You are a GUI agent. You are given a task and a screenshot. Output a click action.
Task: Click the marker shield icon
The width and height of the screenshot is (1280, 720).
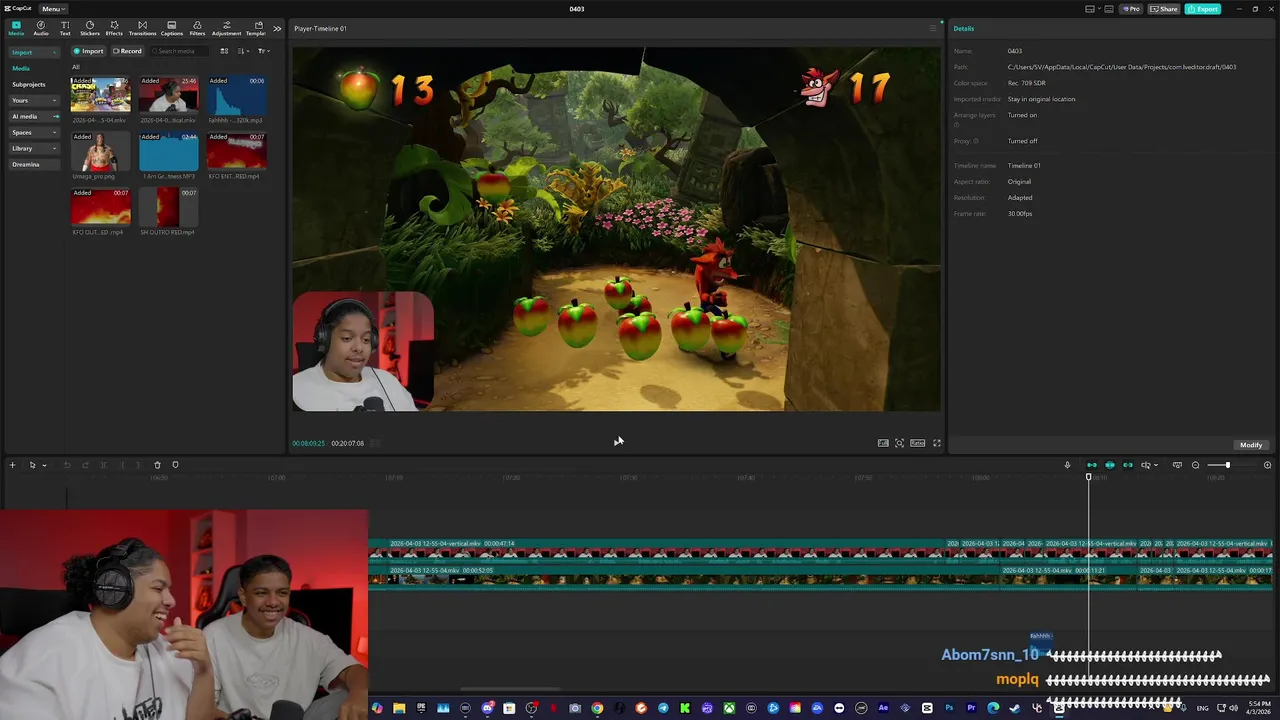click(x=175, y=465)
